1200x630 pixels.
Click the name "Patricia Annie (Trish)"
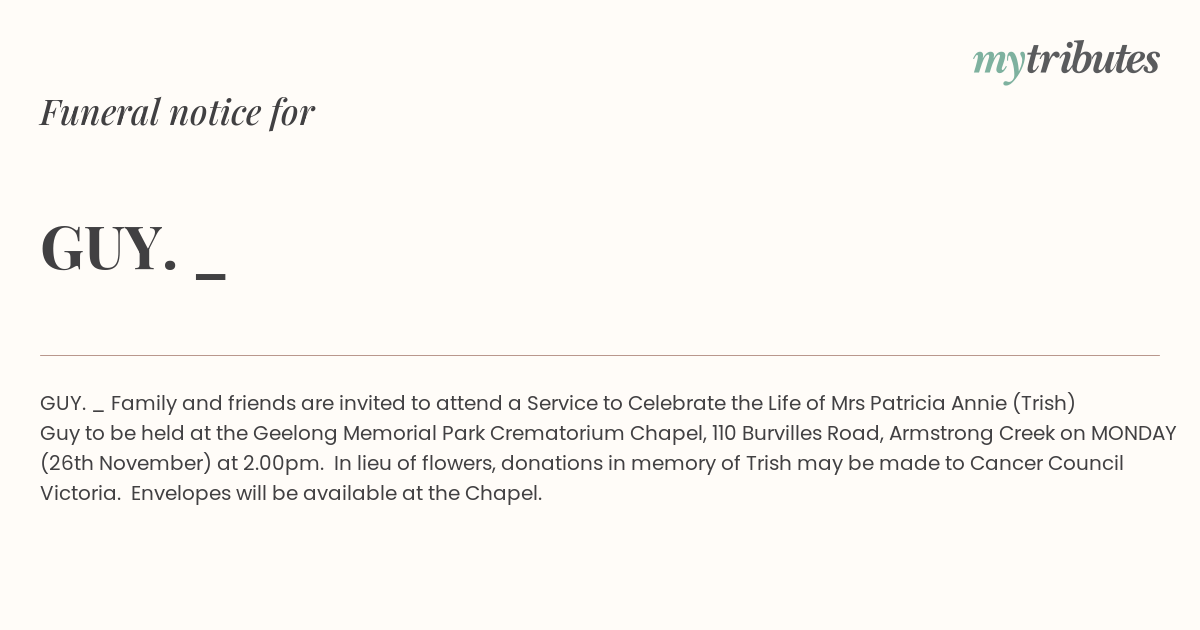click(x=973, y=404)
